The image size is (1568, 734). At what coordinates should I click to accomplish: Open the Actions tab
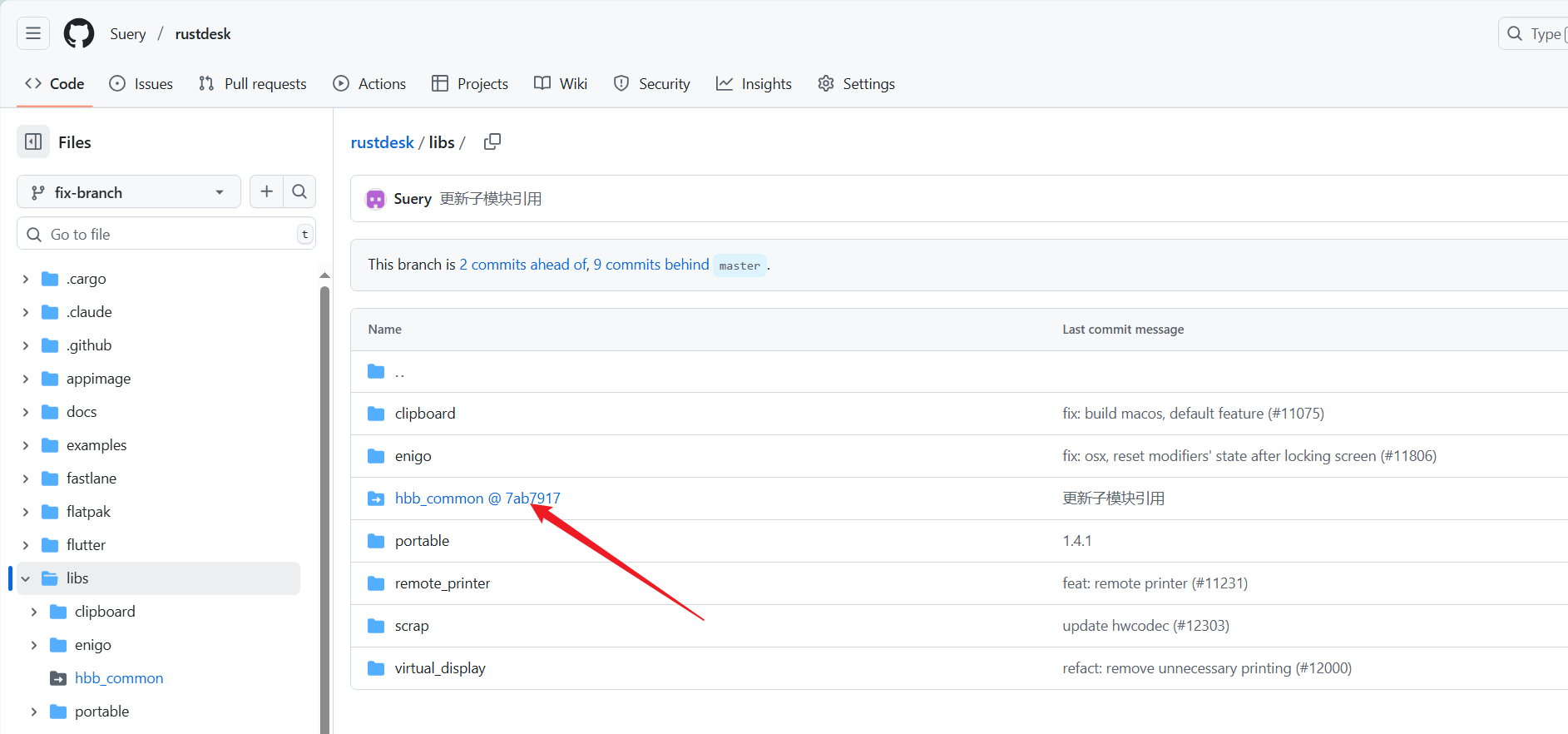(x=369, y=83)
